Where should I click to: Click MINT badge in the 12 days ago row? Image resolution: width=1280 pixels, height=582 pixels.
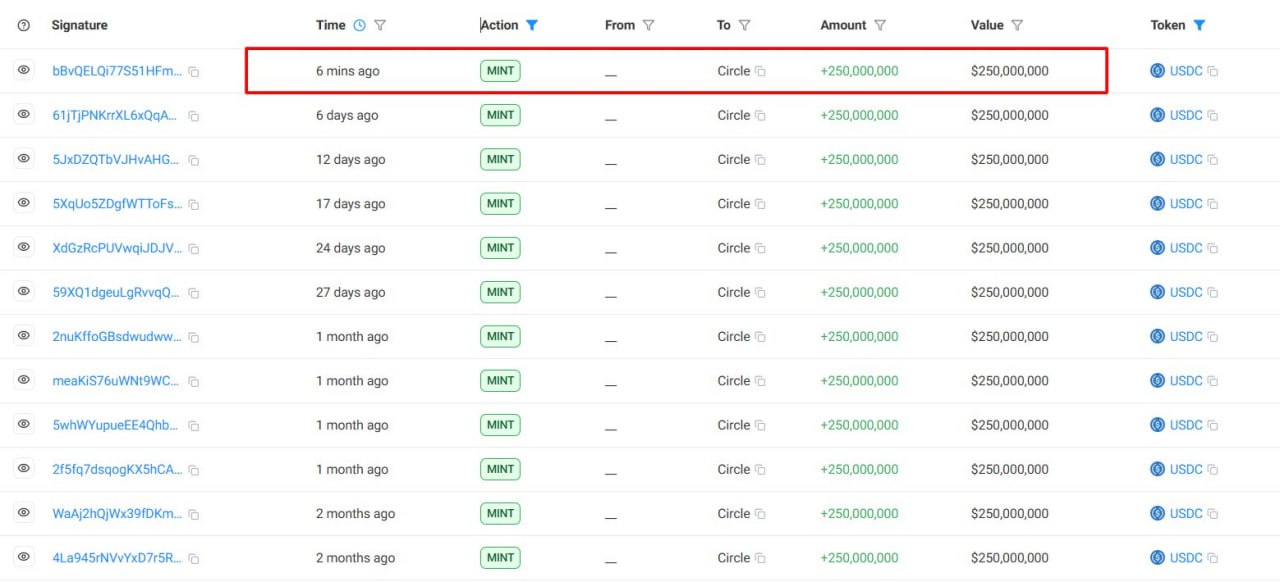(x=500, y=159)
